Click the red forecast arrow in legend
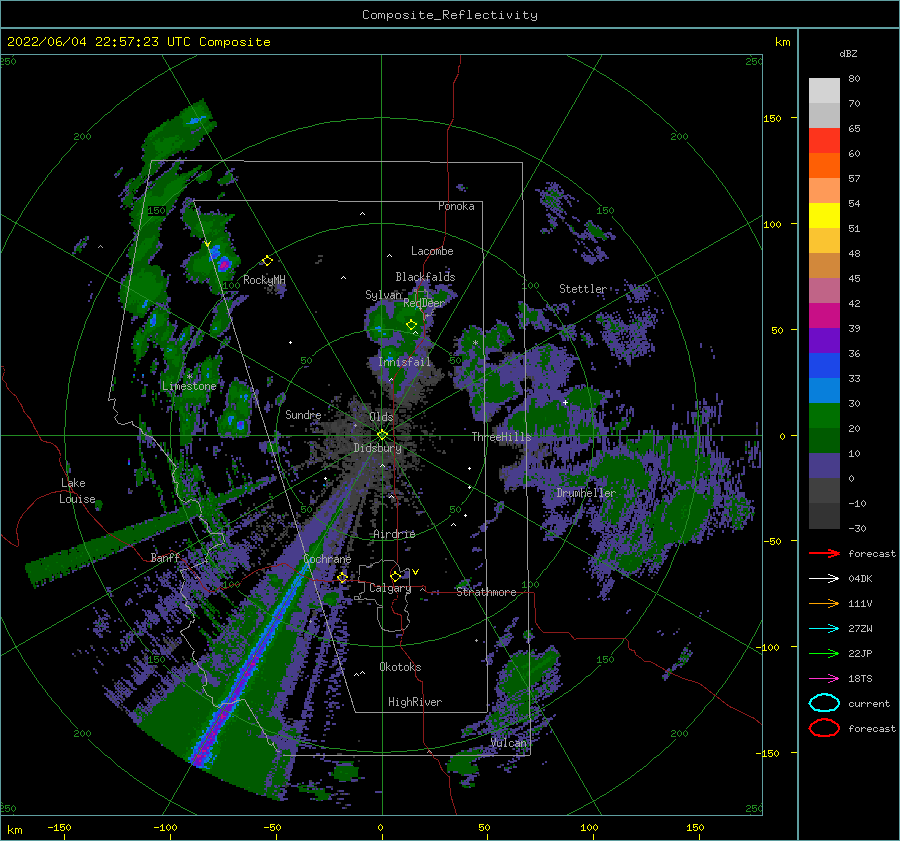Viewport: 900px width, 841px height. point(824,553)
